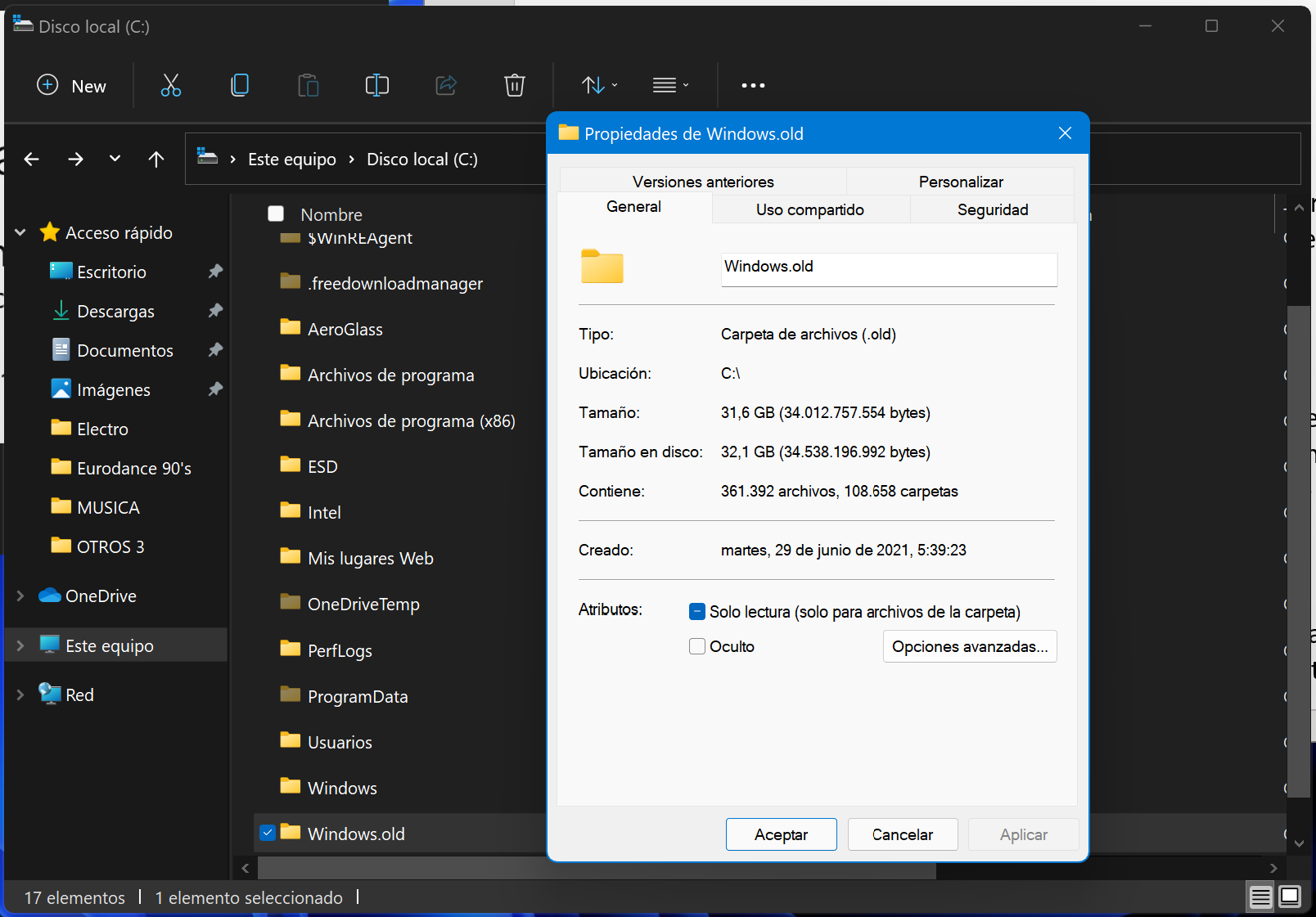Switch to the Seguridad tab
The width and height of the screenshot is (1316, 917).
[992, 209]
